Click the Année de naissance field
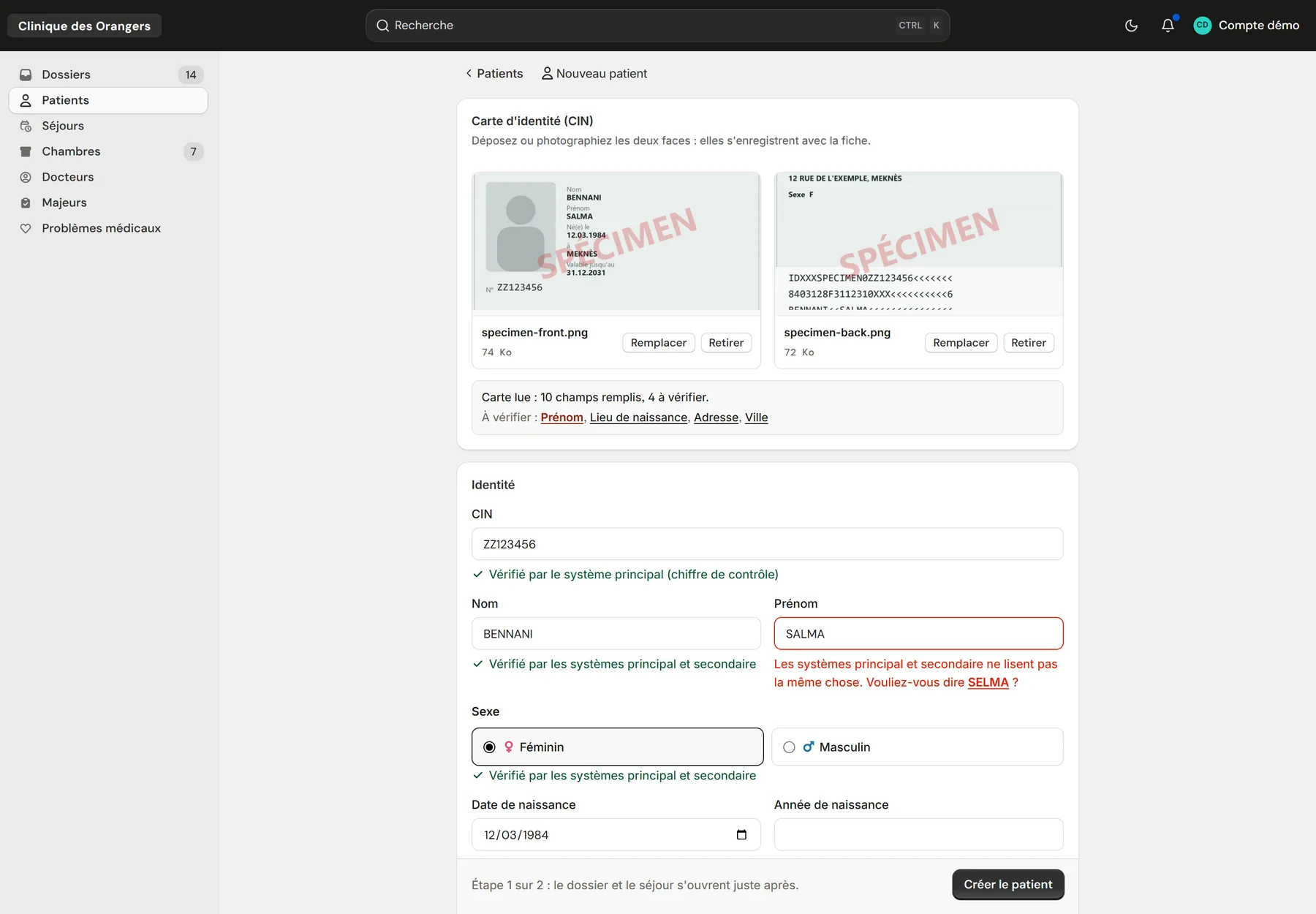This screenshot has height=914, width=1316. pyautogui.click(x=918, y=834)
